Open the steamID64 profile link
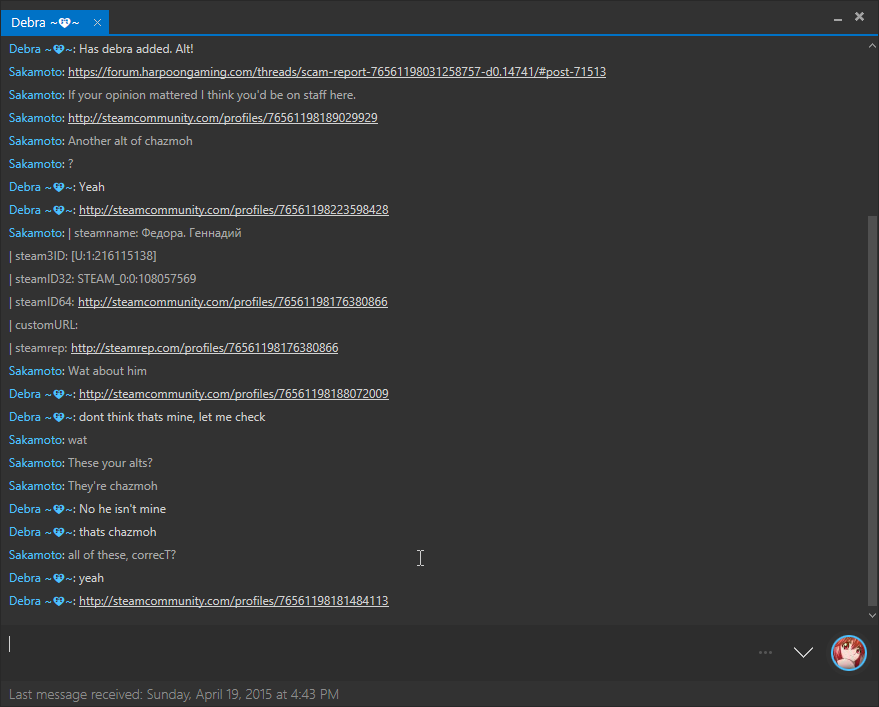Image resolution: width=879 pixels, height=707 pixels. 232,302
